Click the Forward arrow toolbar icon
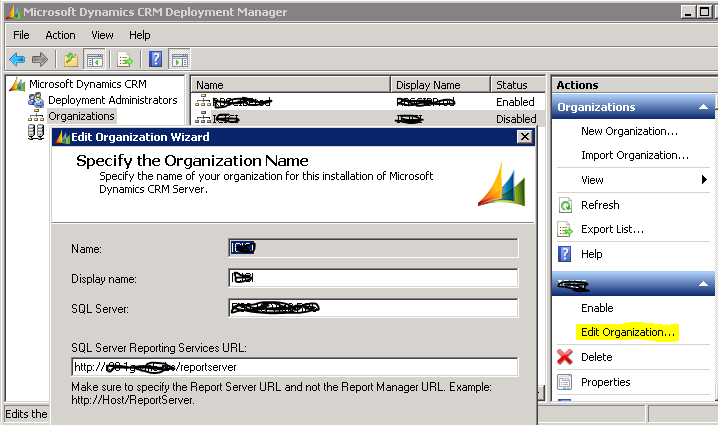Viewport: 718px width, 425px height. [40, 59]
